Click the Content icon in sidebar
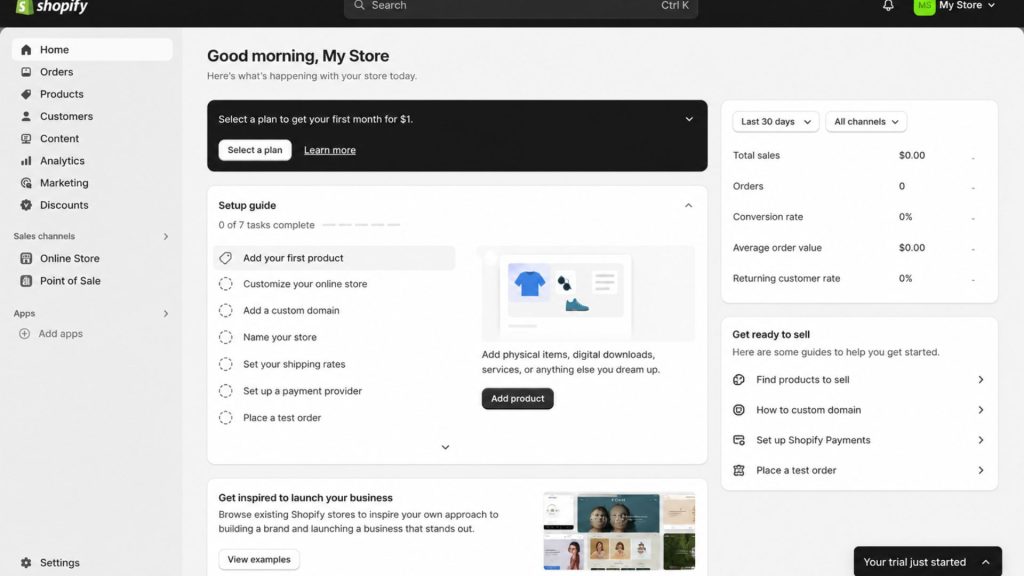Viewport: 1024px width, 576px height. coord(26,138)
